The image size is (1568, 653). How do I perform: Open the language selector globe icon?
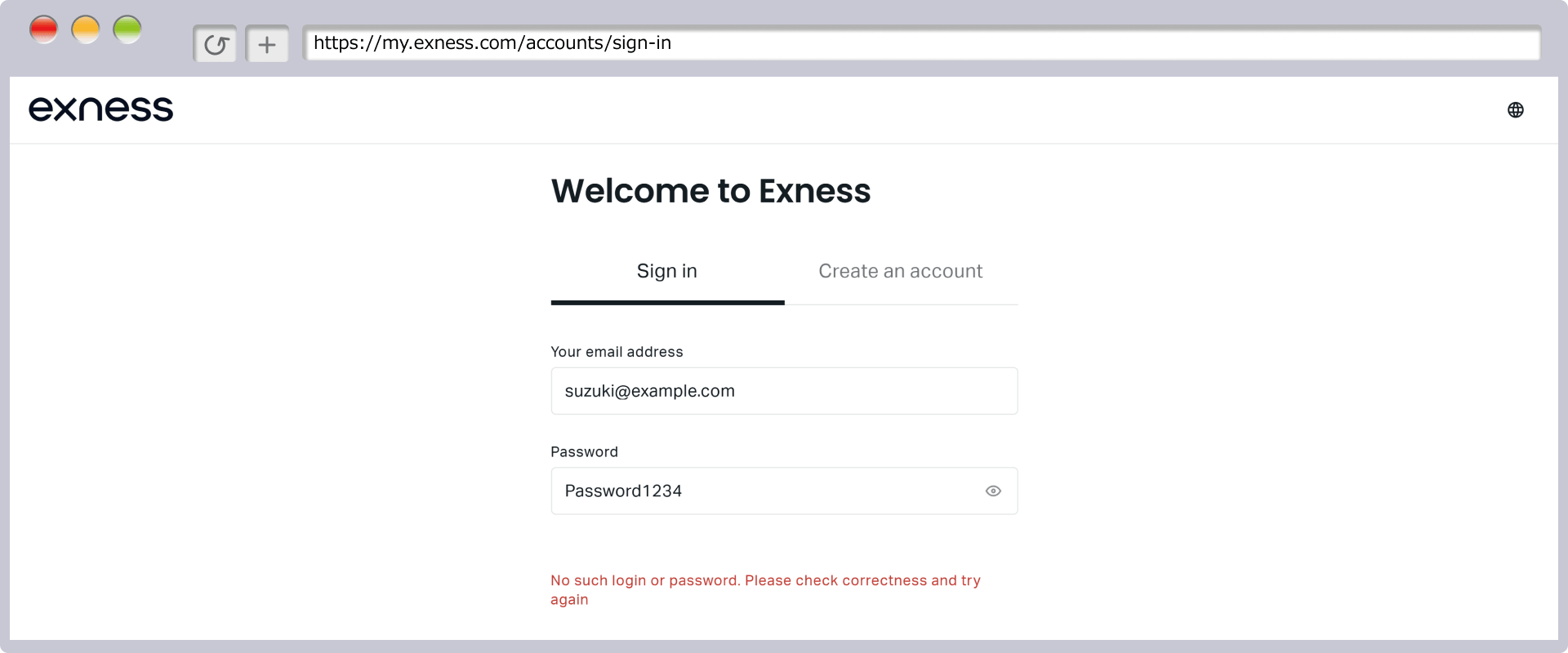(x=1516, y=109)
